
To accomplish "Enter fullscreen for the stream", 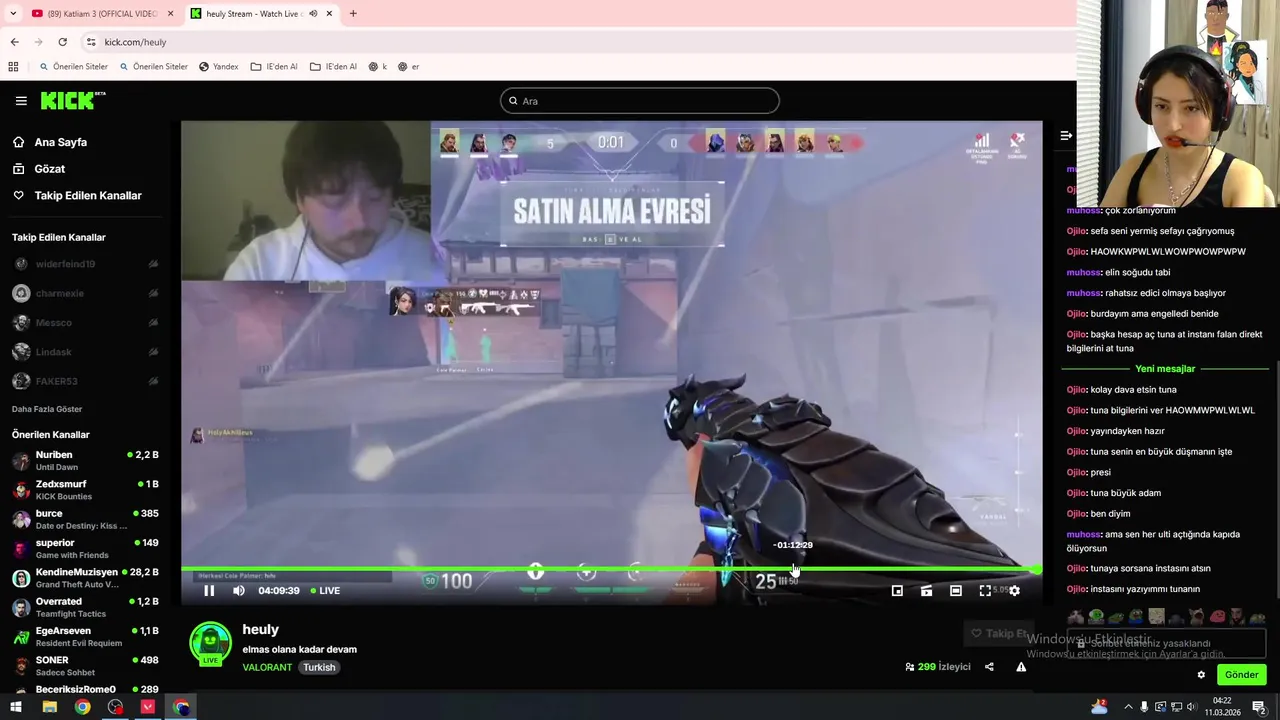I will pos(985,591).
